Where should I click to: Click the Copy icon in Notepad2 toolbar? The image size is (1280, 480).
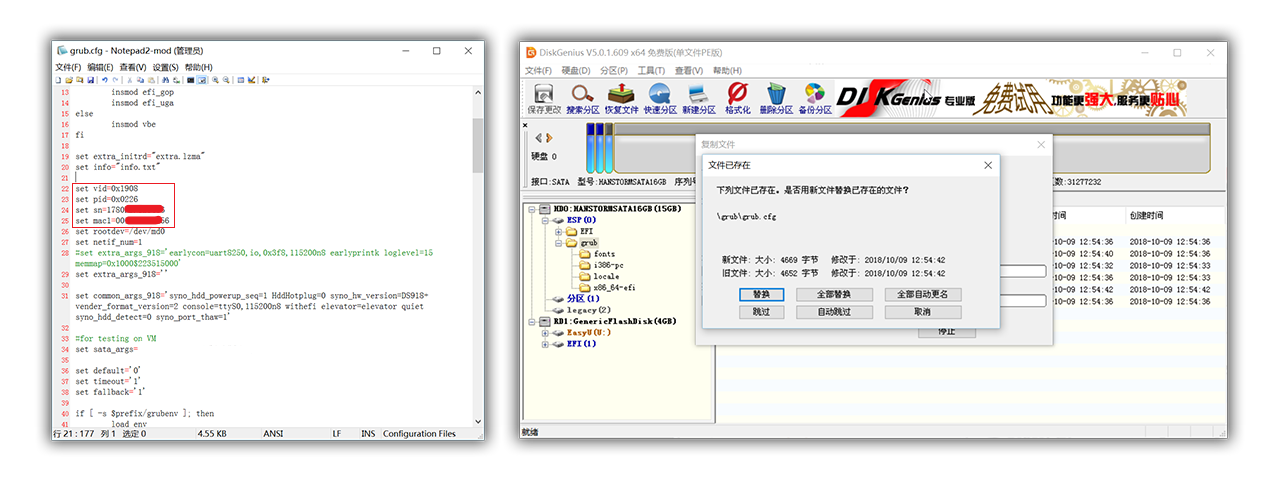point(140,80)
